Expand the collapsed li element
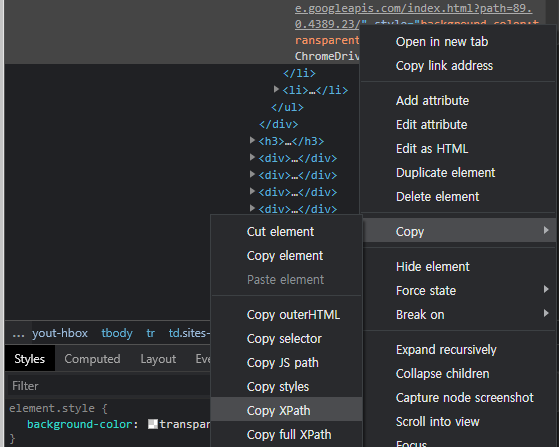 [x=276, y=89]
